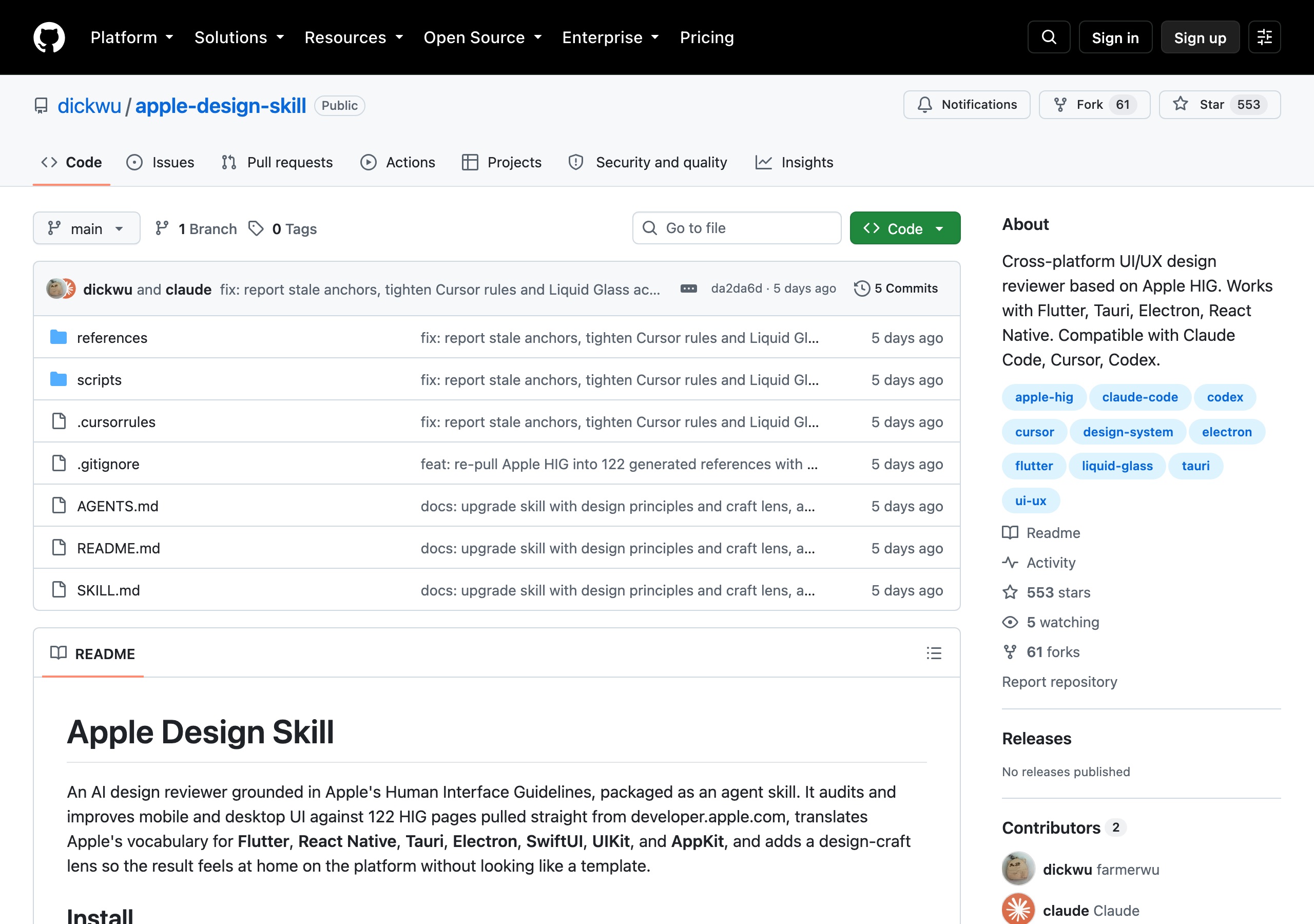Click the book icon next to Readme
The width and height of the screenshot is (1314, 924).
(1010, 532)
